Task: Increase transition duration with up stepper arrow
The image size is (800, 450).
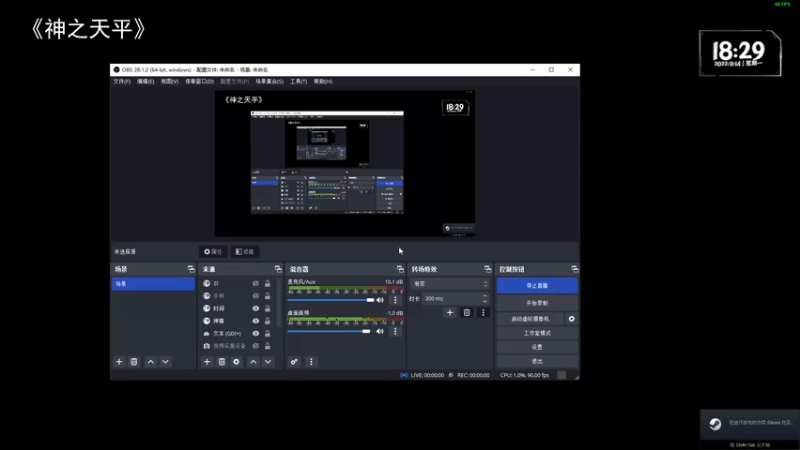Action: [485, 295]
